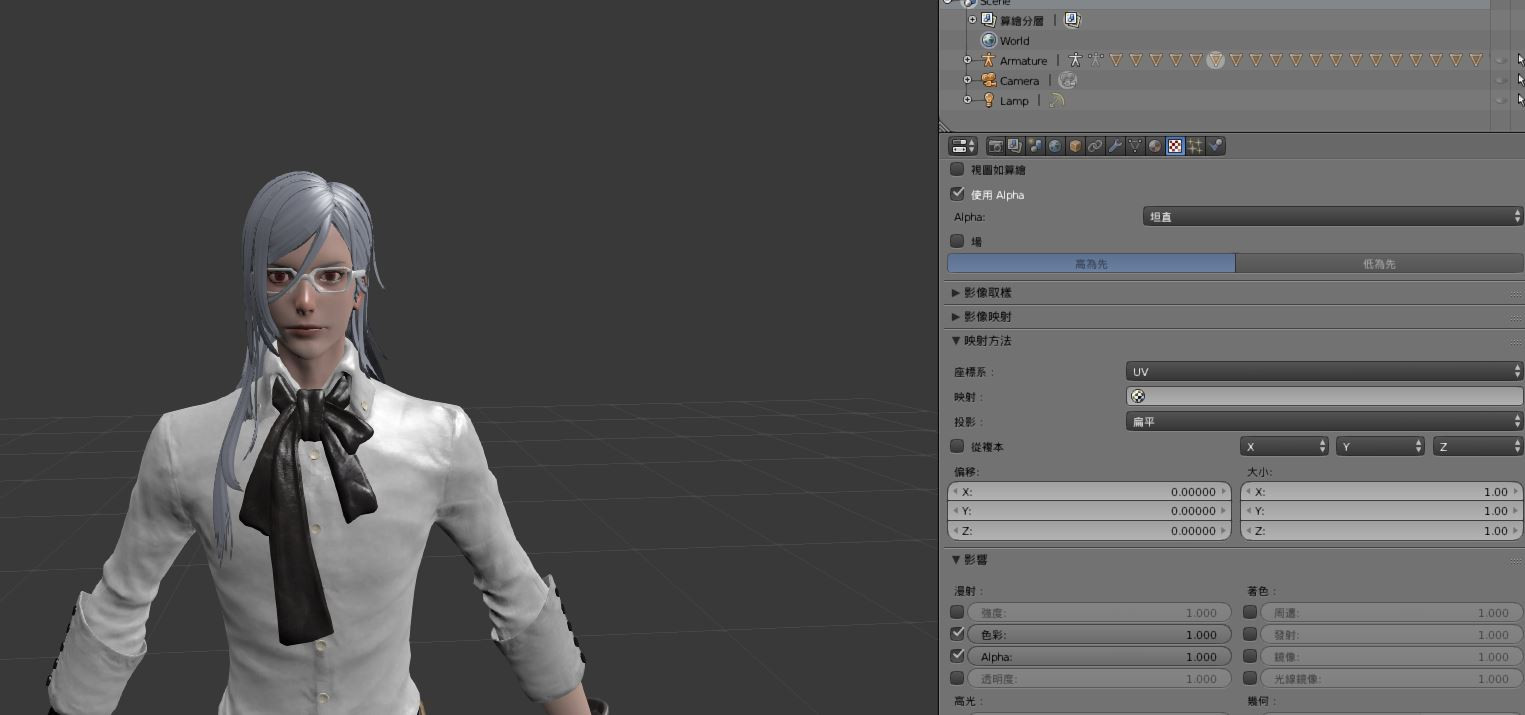Enable the 強度 diffuse influence checkbox
Viewport: 1525px width, 715px height.
click(x=957, y=612)
